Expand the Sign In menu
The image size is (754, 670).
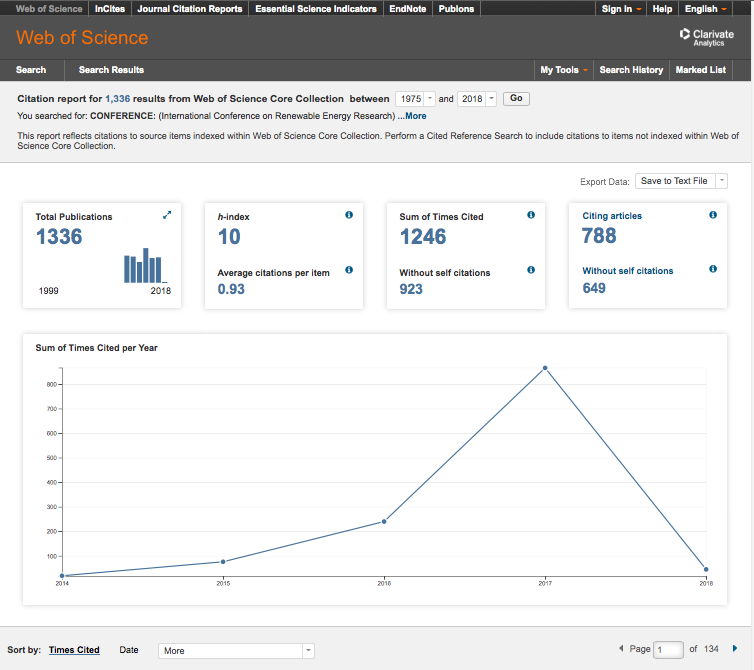[x=621, y=9]
